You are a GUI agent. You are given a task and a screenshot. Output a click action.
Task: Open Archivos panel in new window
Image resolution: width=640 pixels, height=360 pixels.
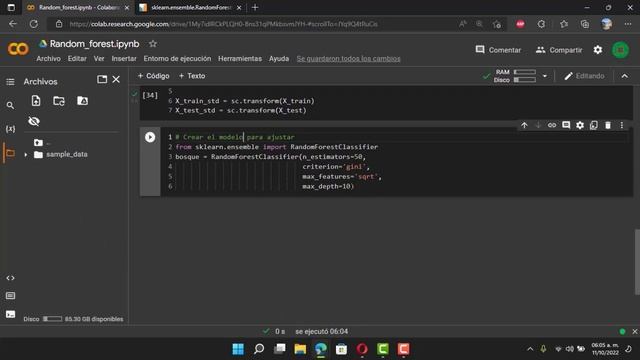[x=102, y=79]
